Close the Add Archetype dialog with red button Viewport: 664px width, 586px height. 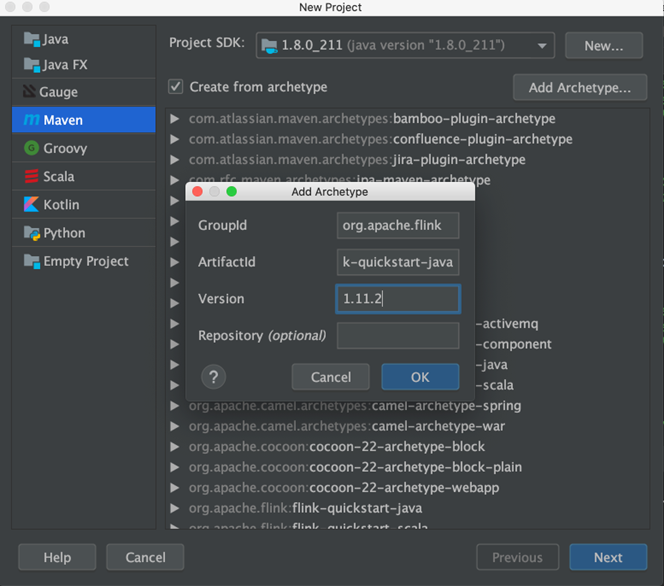197,191
